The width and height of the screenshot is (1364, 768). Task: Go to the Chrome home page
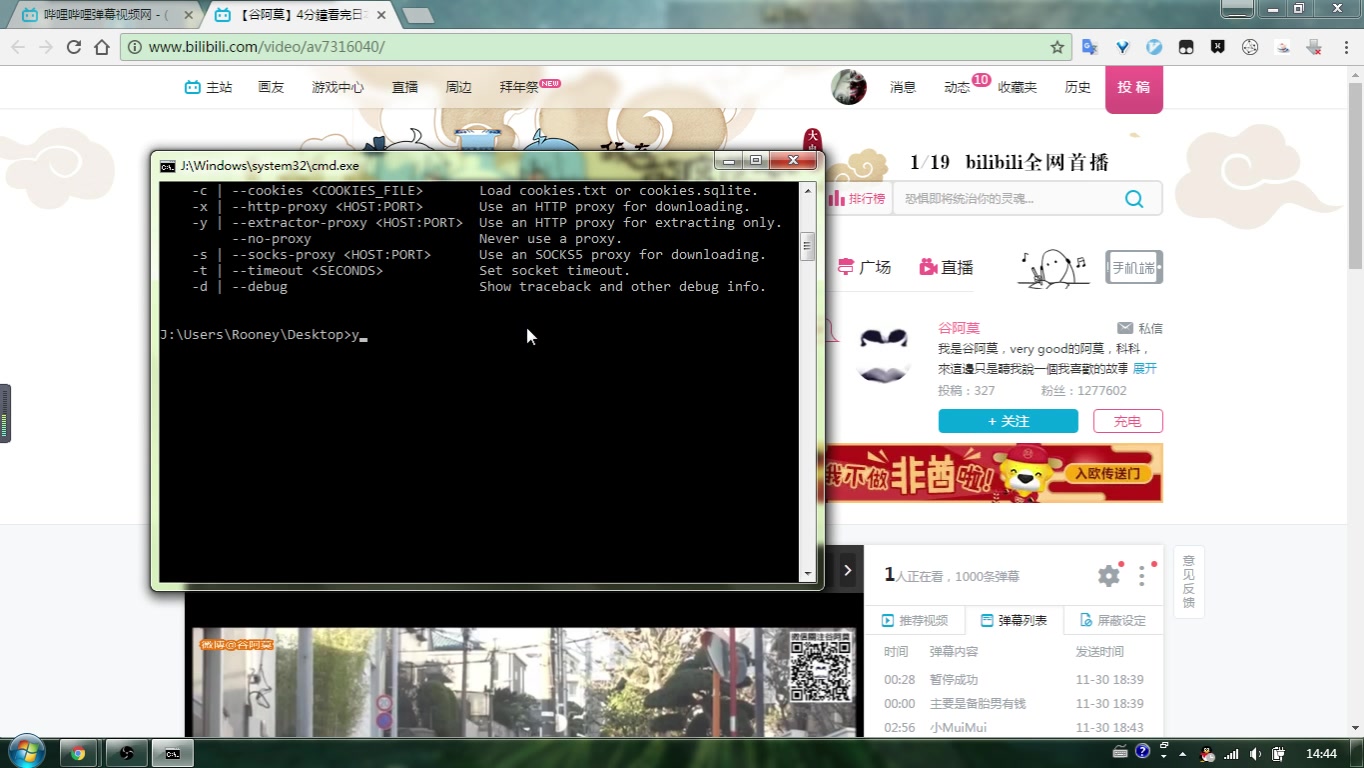[102, 47]
